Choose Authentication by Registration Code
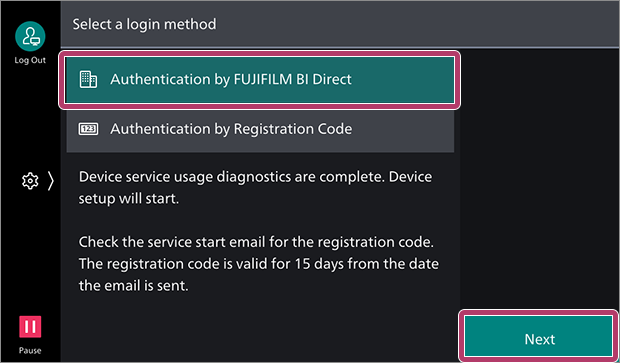Viewport: 620px width, 363px height. coord(260,131)
